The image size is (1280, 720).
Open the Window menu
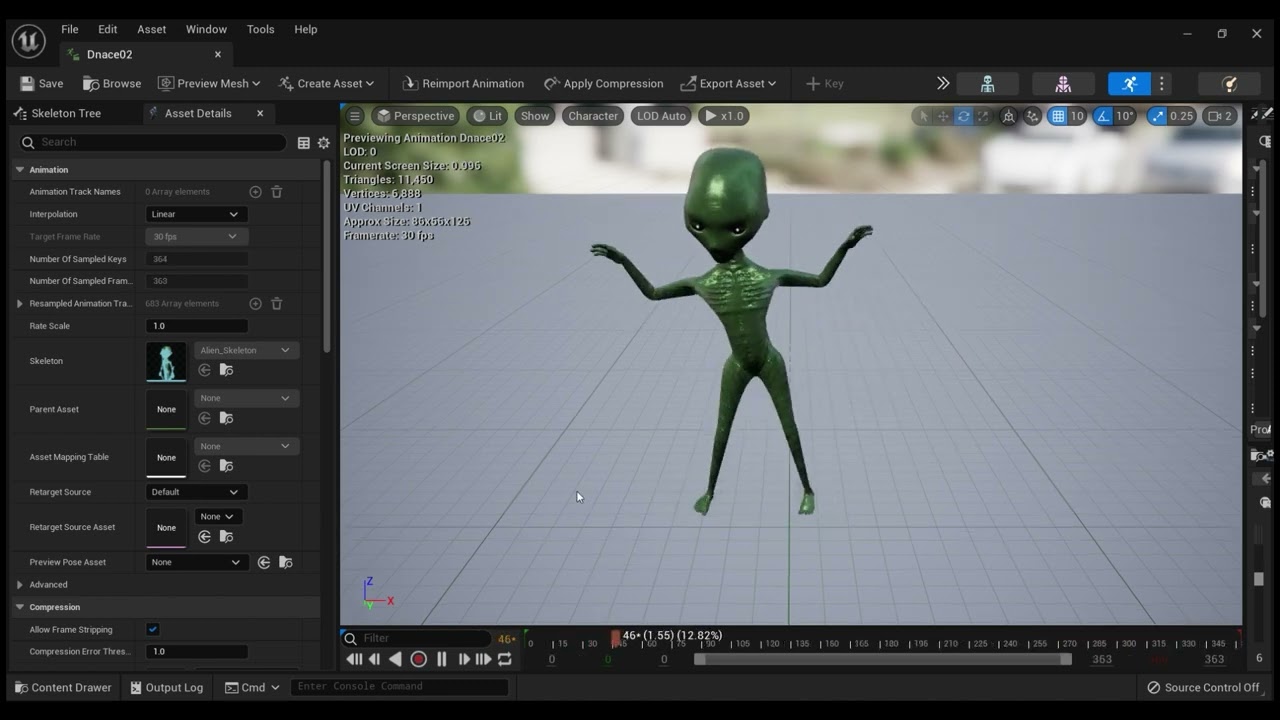[206, 29]
